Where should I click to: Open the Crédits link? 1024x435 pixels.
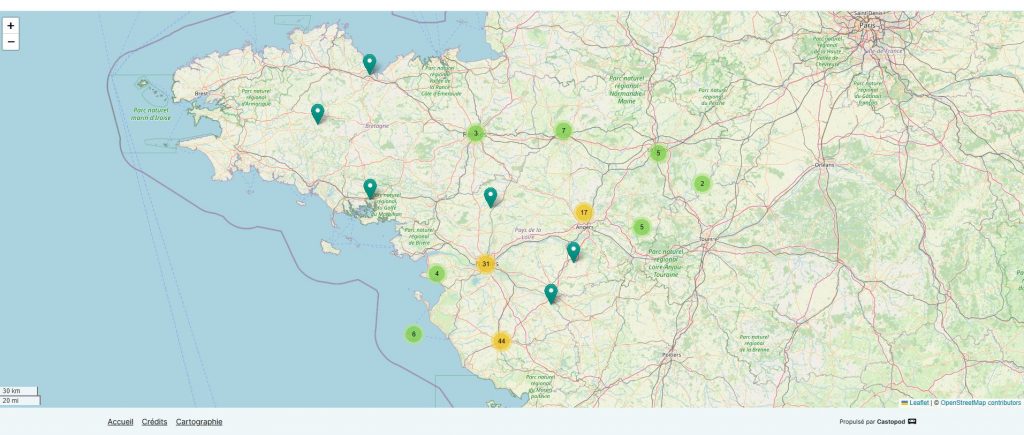(x=154, y=422)
